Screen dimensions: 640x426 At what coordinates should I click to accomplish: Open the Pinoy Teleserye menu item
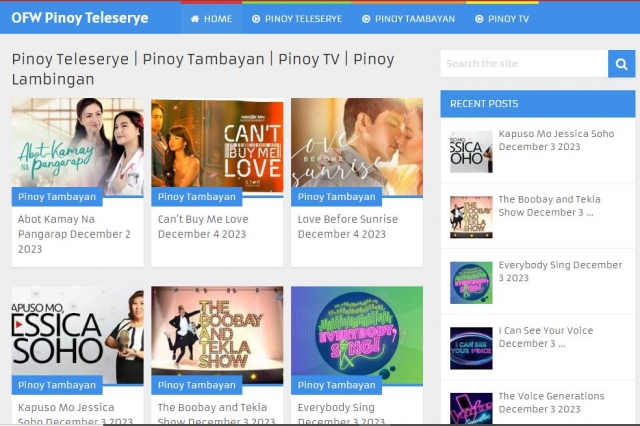coord(296,19)
